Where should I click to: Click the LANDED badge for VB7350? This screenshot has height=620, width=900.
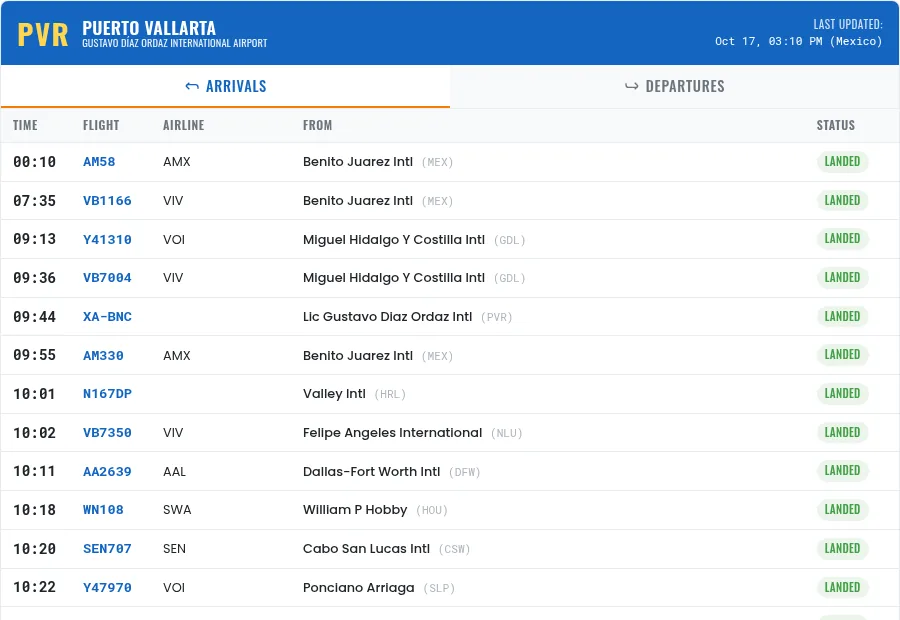(x=842, y=433)
